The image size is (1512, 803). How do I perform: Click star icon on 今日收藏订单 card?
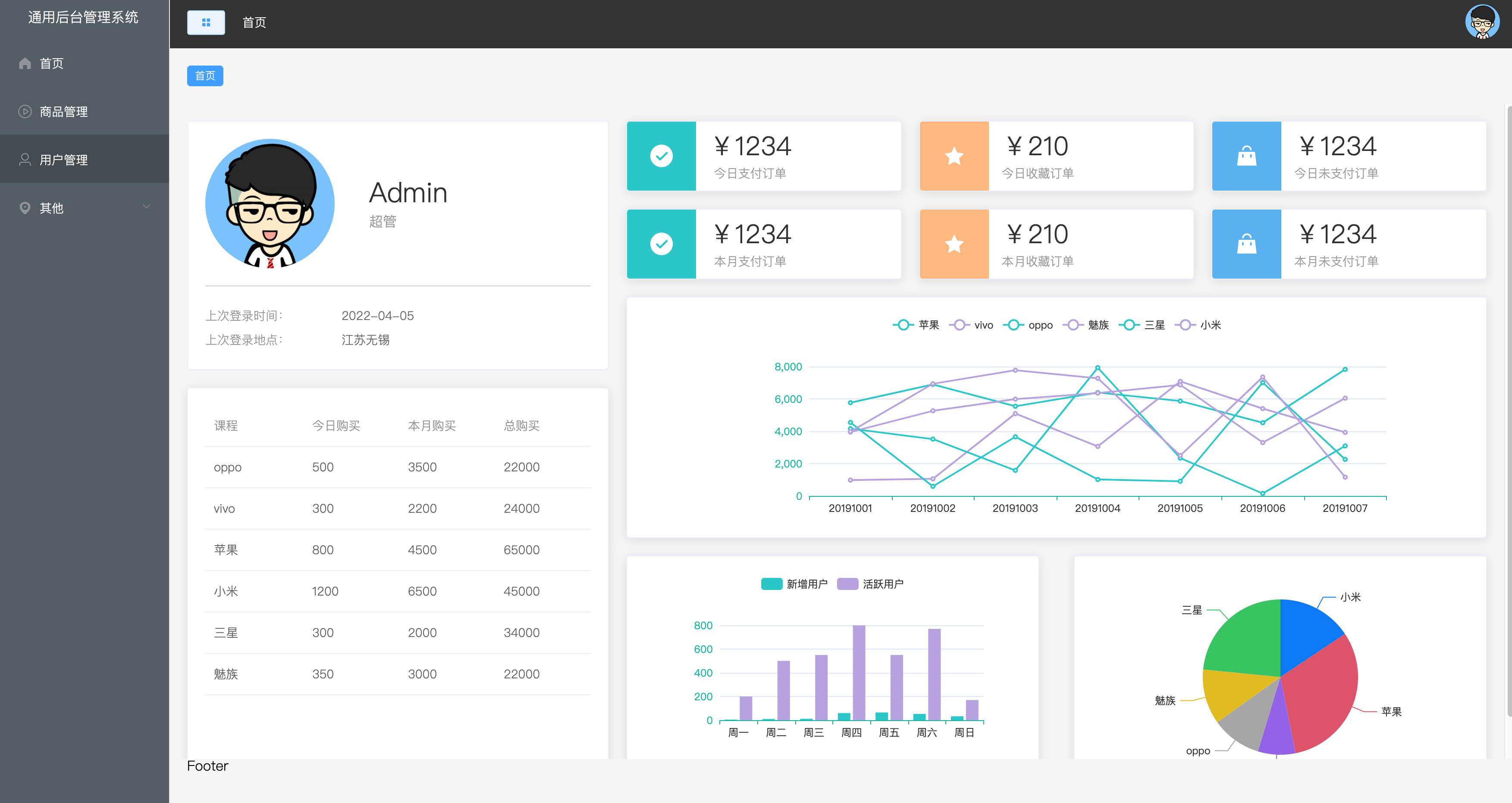pyautogui.click(x=954, y=156)
